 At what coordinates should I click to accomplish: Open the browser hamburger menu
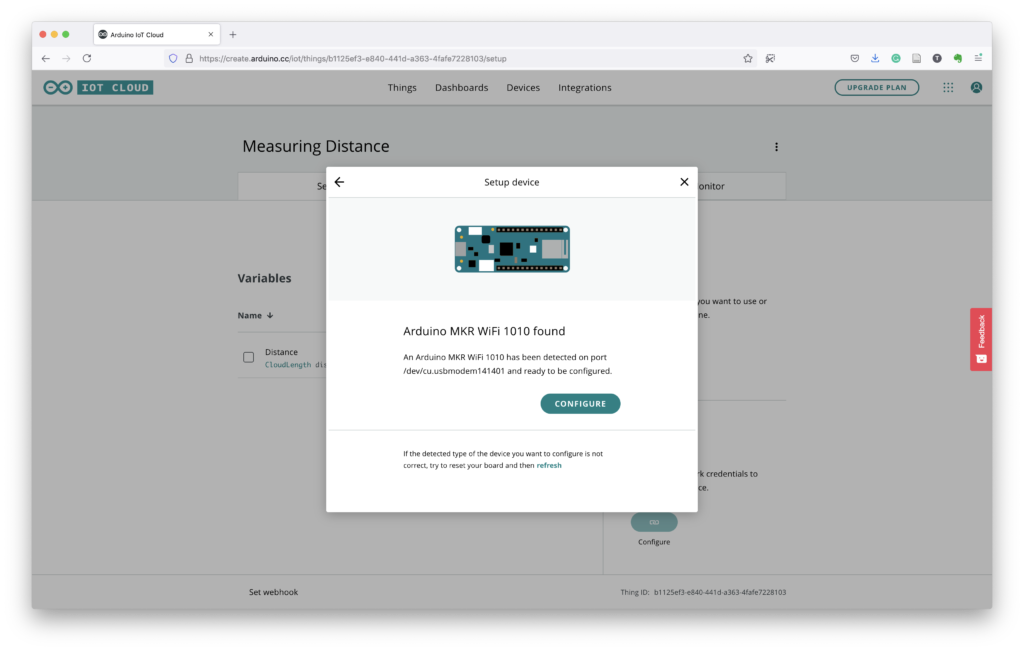(x=978, y=59)
